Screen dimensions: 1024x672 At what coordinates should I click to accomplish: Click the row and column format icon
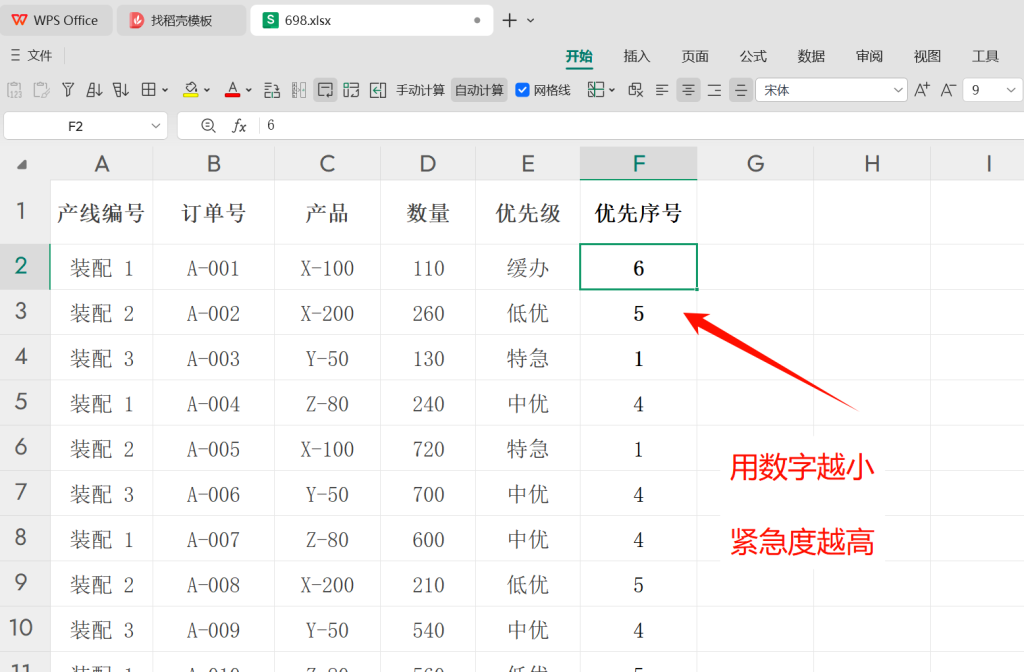pos(272,90)
